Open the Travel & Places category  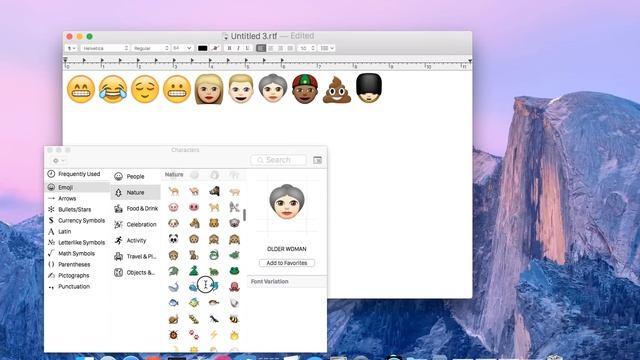136,256
